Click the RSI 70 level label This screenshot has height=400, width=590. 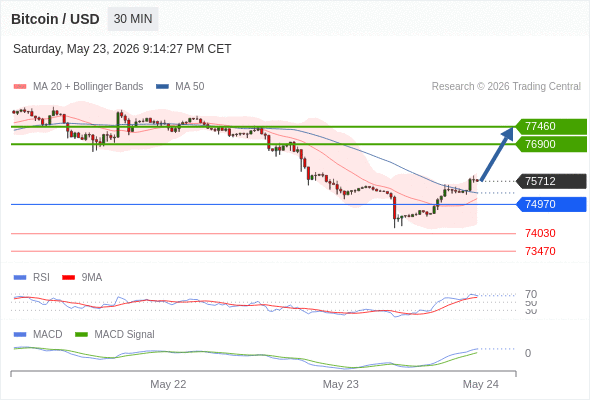click(x=531, y=294)
